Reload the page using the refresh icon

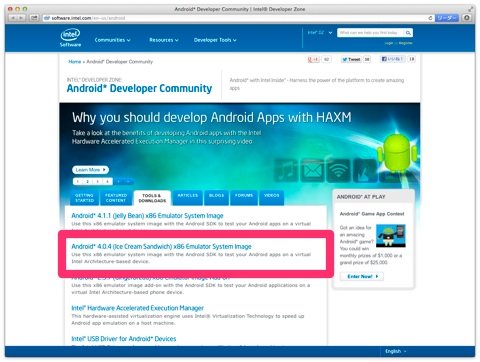coord(430,18)
